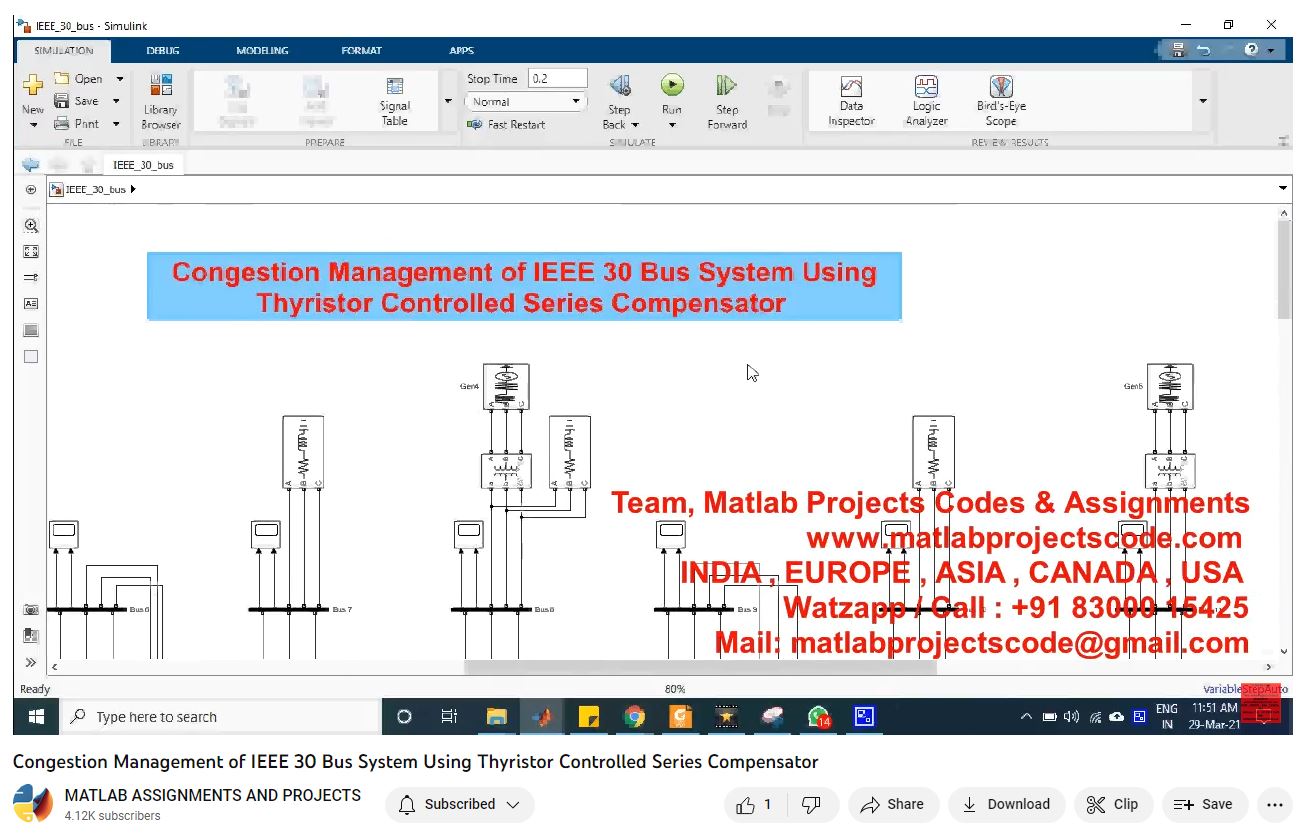Open the Data Inspector
This screenshot has height=834, width=1304.
click(851, 101)
